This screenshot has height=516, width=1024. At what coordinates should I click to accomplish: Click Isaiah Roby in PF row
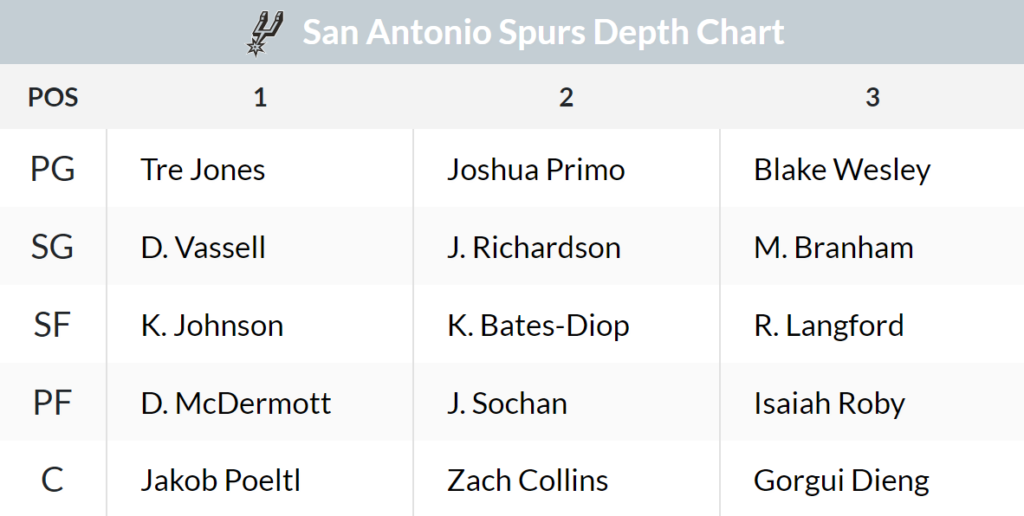click(x=829, y=404)
